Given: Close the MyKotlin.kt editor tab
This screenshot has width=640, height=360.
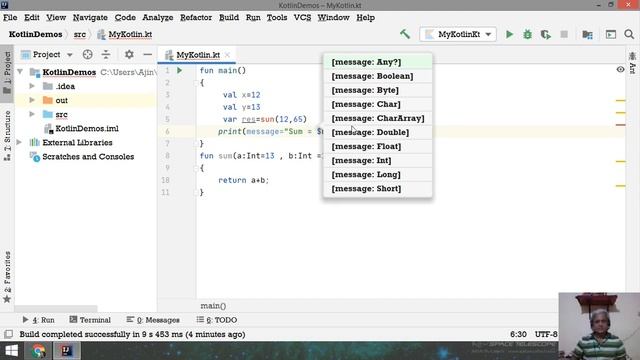Looking at the screenshot, I should (x=227, y=55).
